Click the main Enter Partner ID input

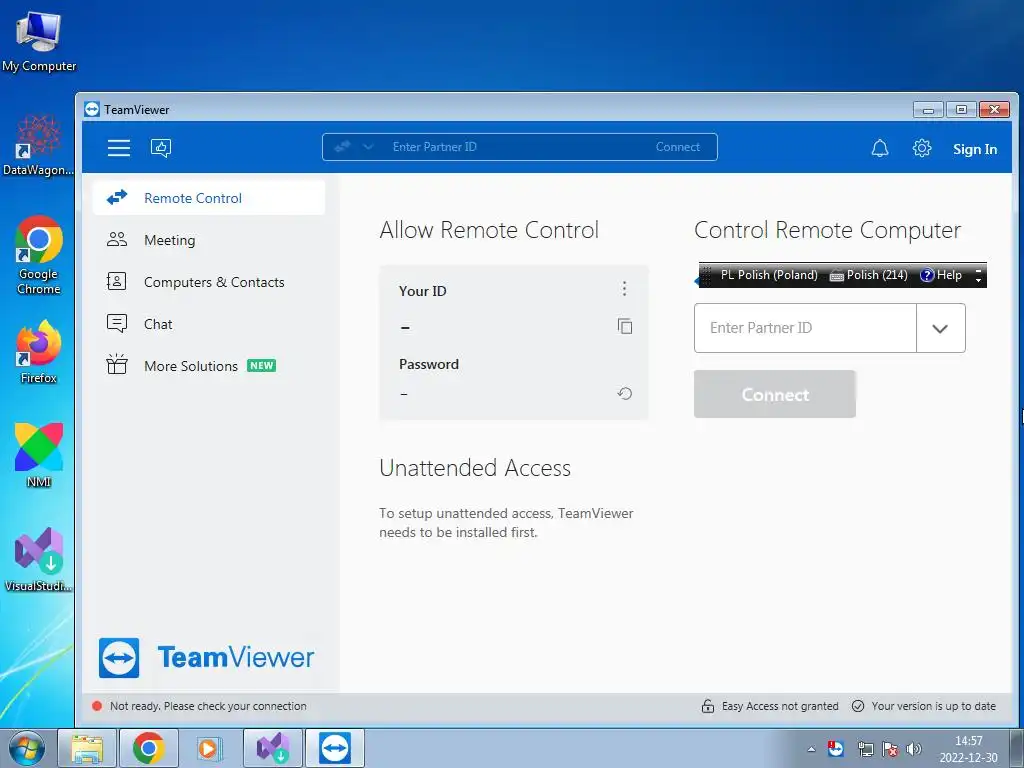pos(805,328)
